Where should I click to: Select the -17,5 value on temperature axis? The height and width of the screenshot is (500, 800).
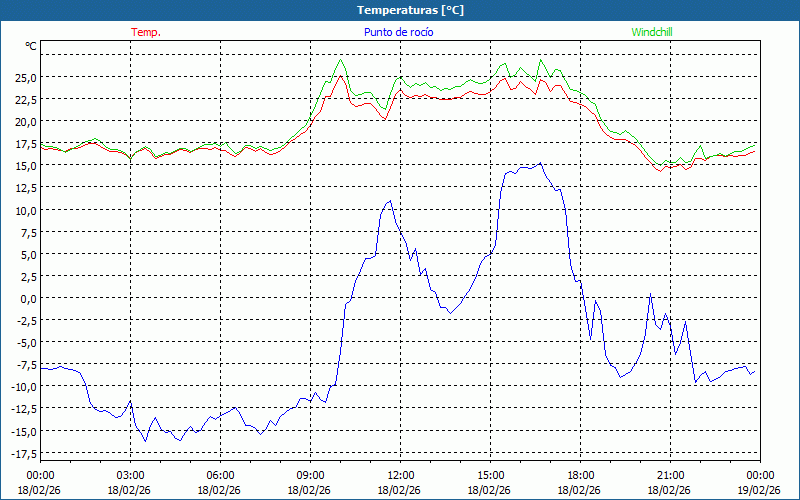[x=22, y=453]
